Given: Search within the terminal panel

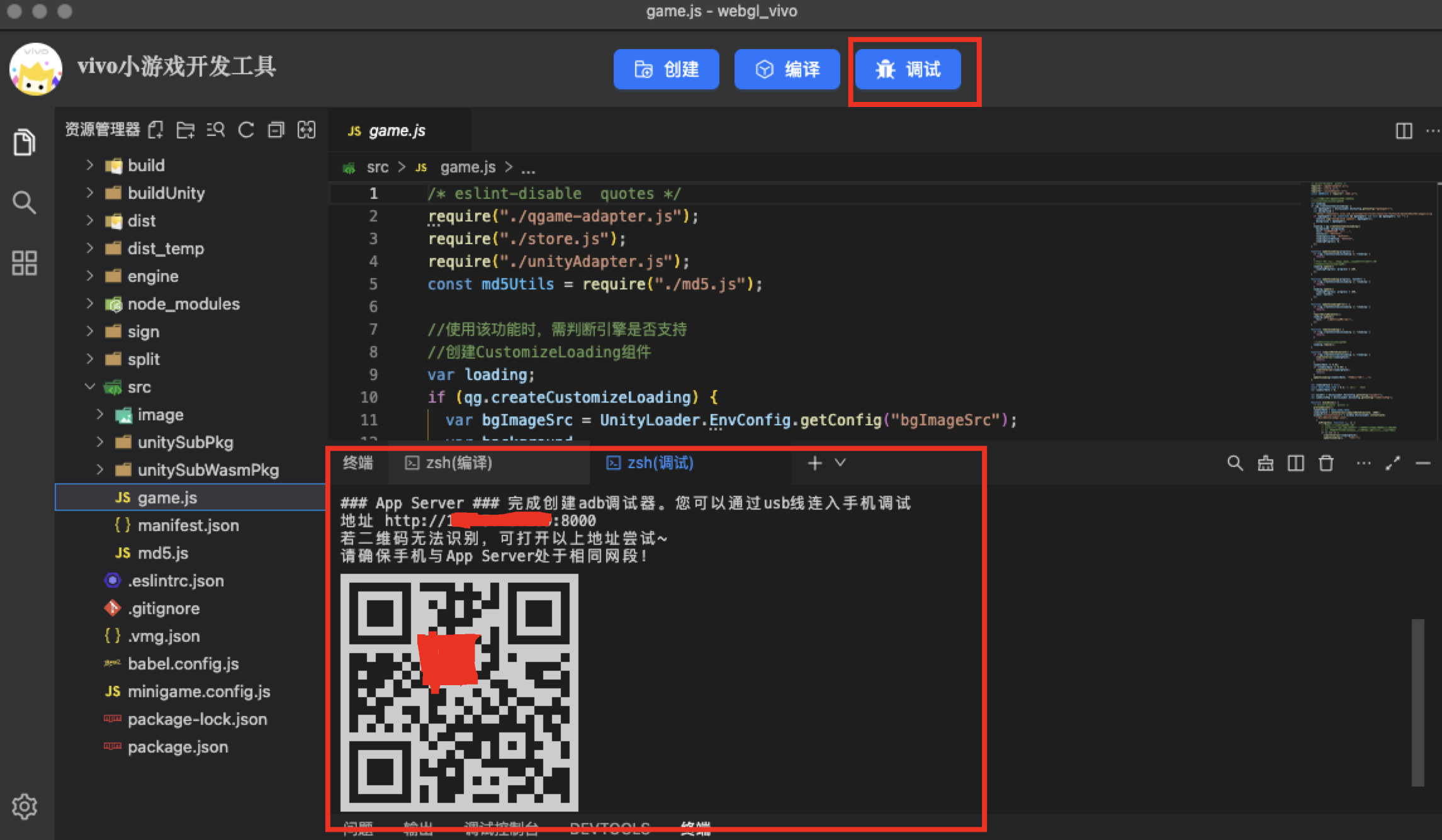Looking at the screenshot, I should click(x=1235, y=463).
